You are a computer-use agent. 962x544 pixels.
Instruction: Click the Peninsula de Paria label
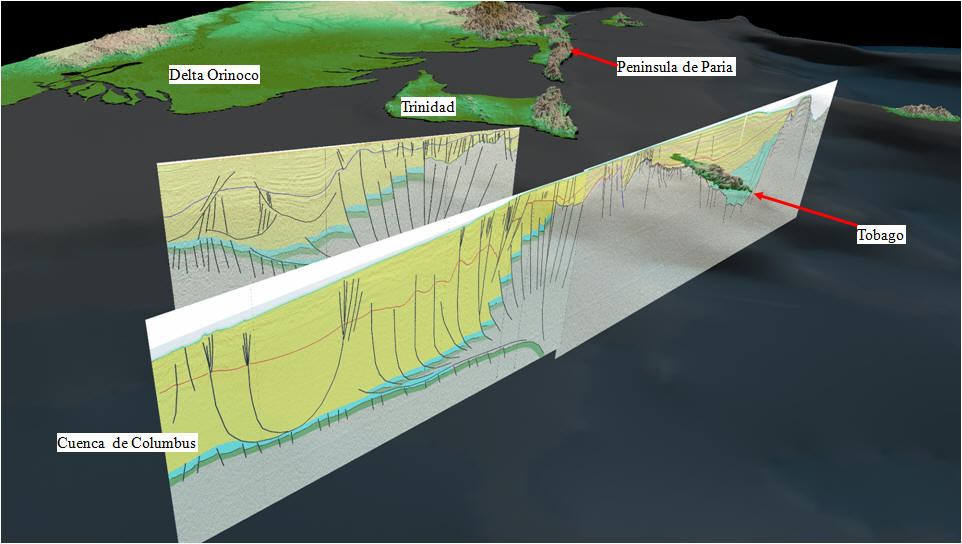675,67
